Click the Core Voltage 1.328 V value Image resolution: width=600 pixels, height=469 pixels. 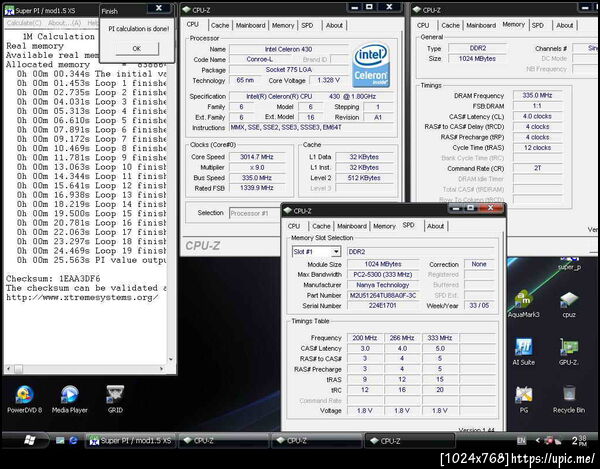click(x=329, y=80)
